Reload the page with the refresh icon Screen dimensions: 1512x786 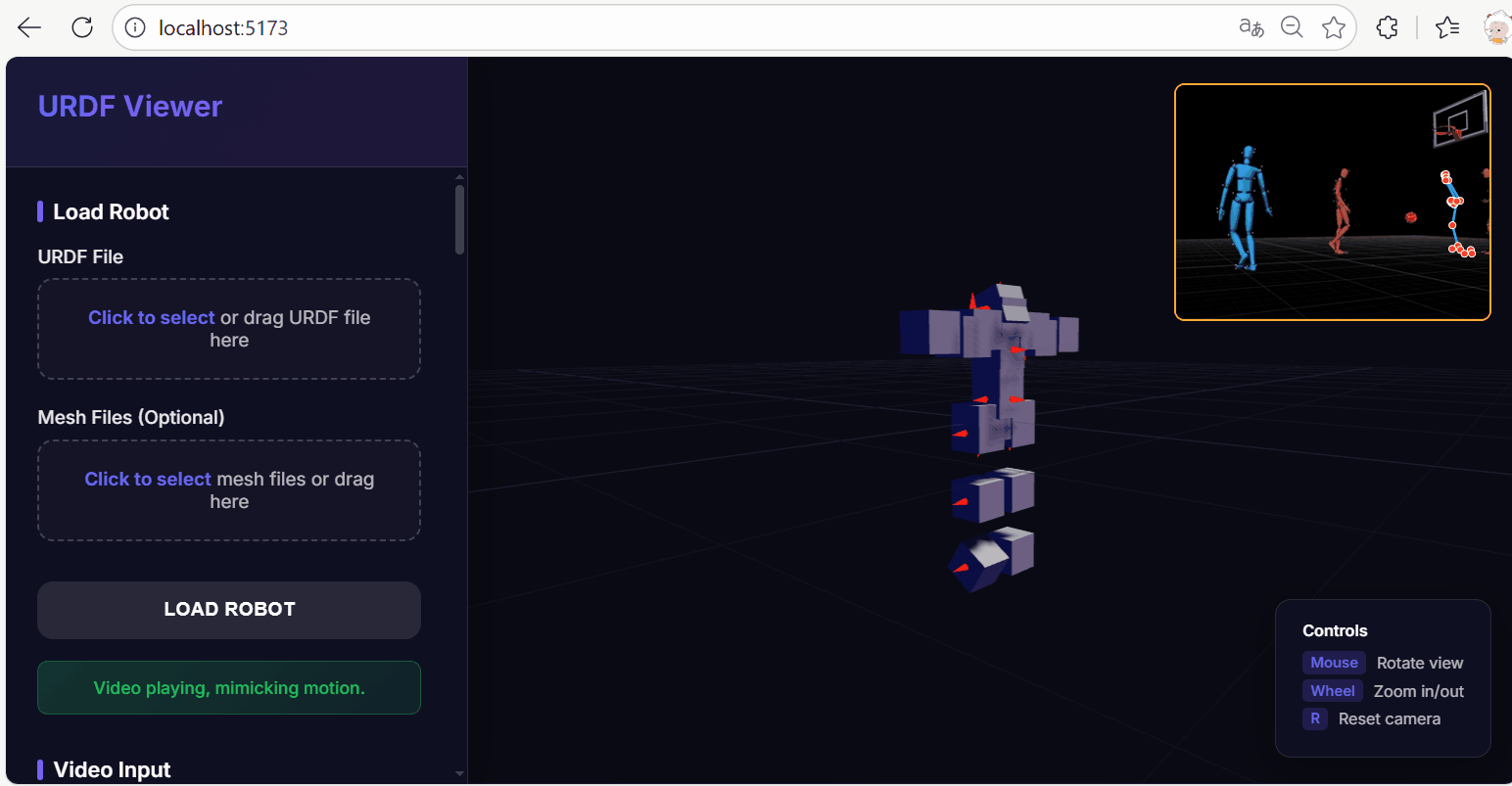pyautogui.click(x=82, y=27)
